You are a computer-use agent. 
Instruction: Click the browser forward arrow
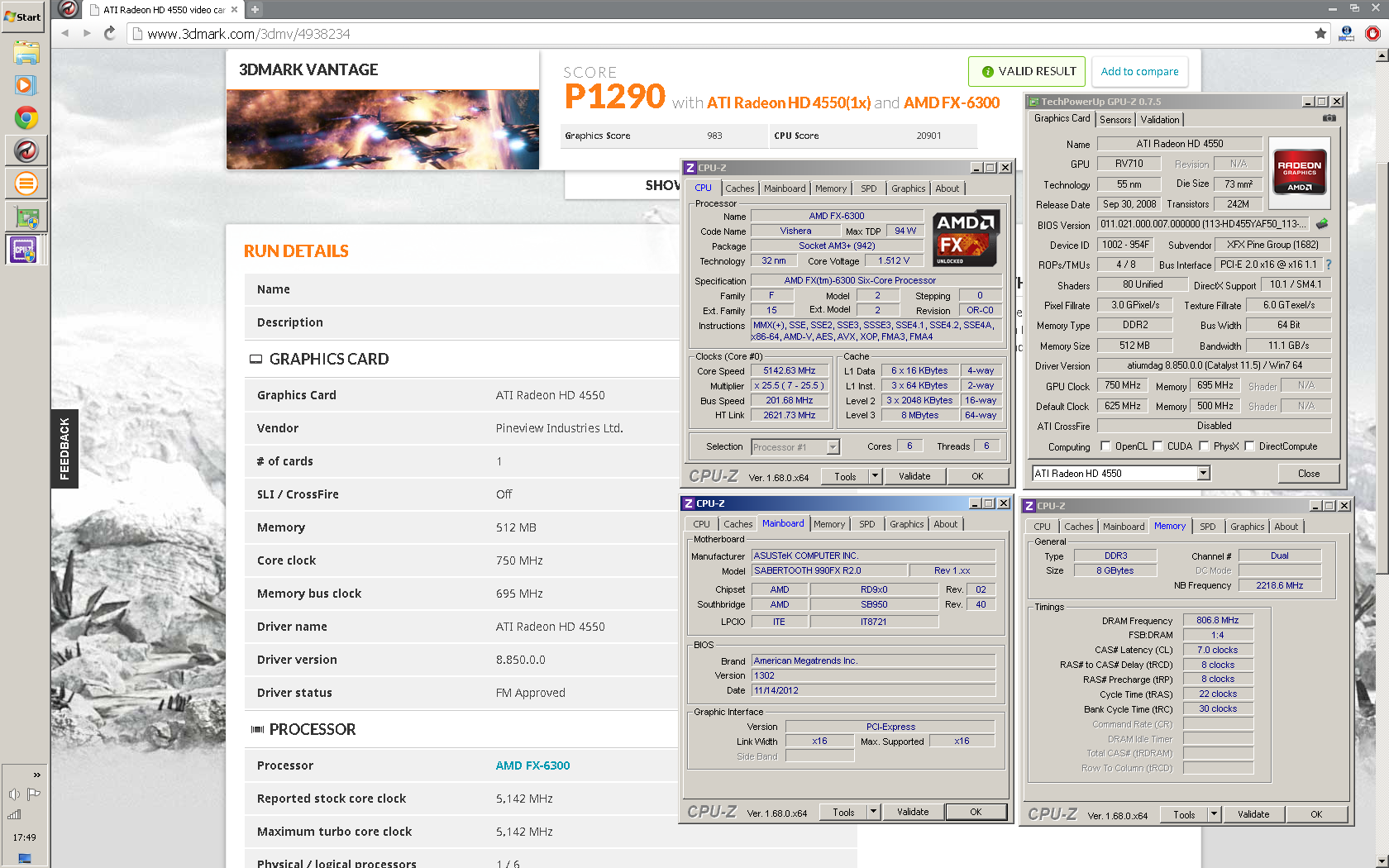coord(87,33)
